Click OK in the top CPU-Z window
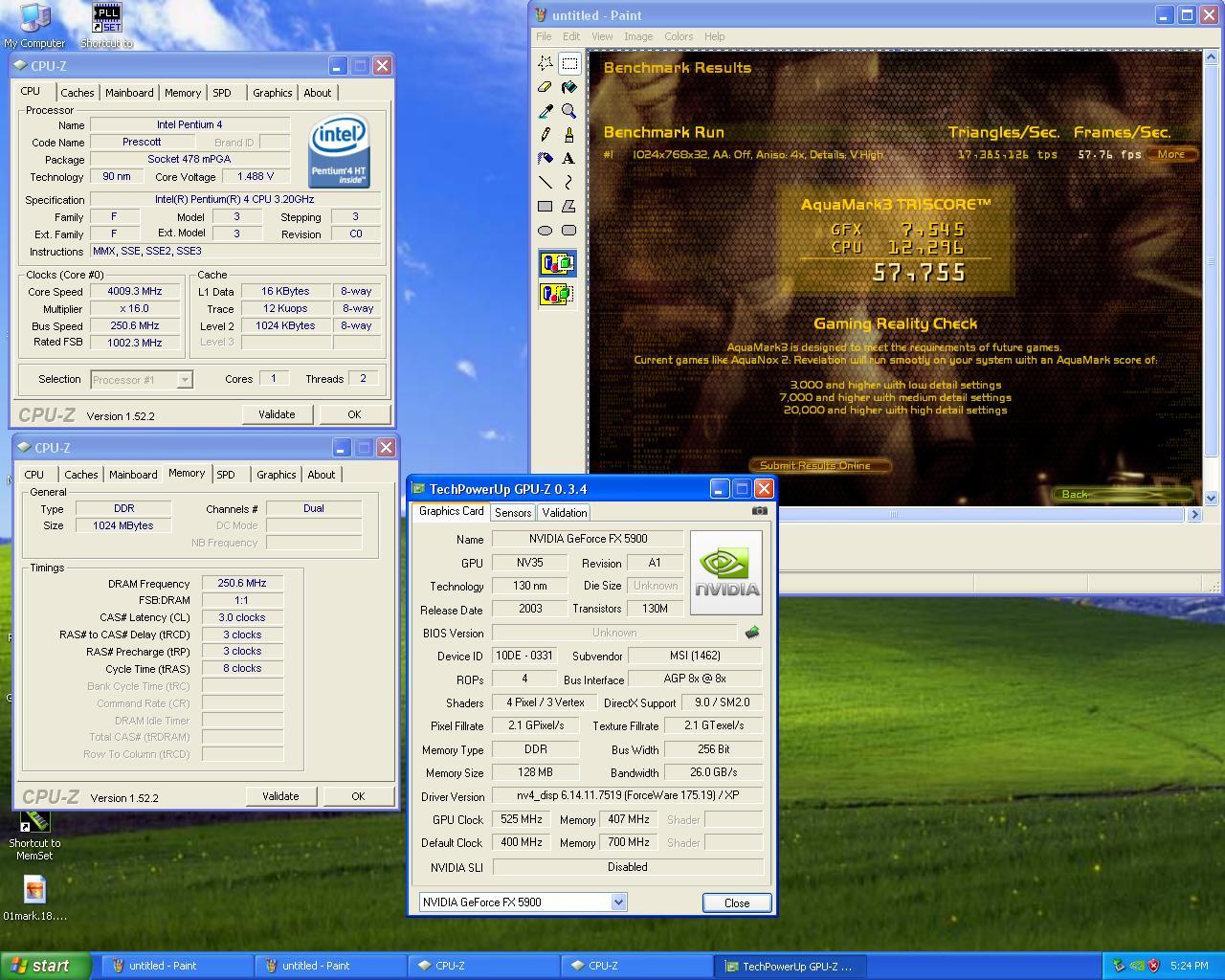 coord(354,414)
